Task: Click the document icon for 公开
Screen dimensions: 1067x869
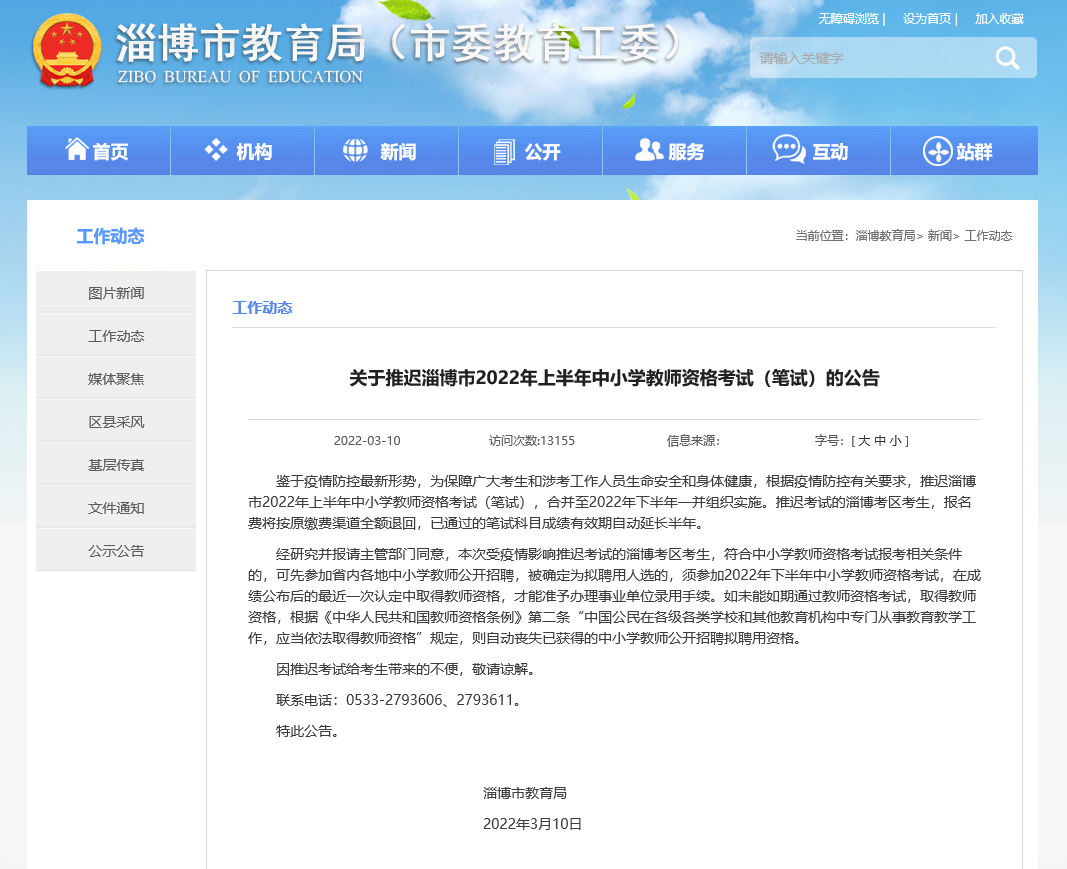Action: pos(503,151)
